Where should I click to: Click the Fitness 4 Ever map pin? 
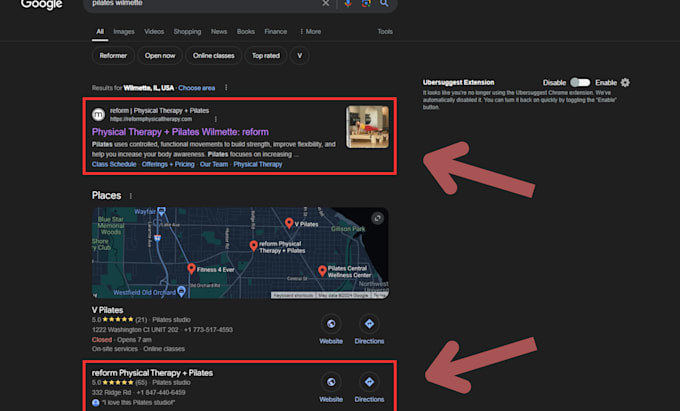click(191, 269)
